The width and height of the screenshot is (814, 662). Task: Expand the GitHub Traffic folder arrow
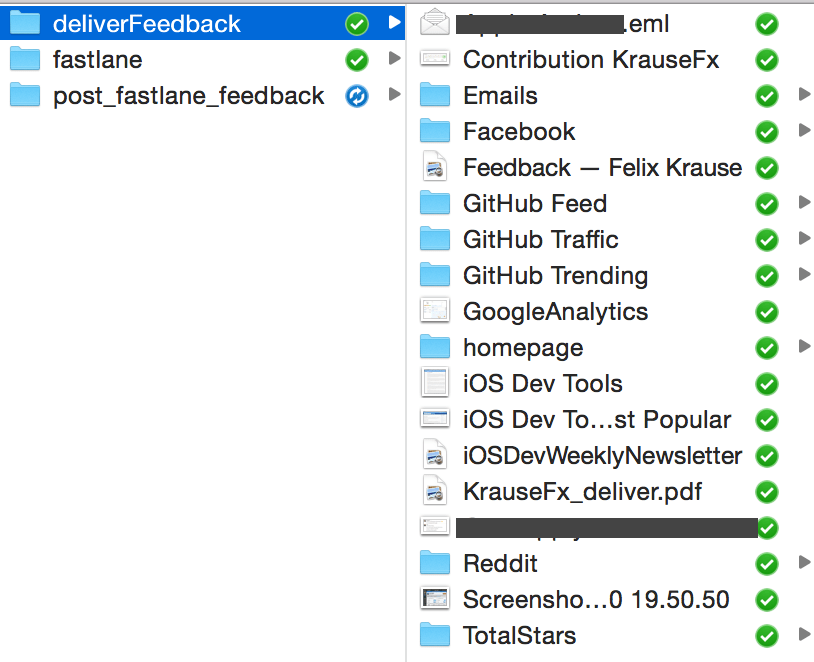804,238
